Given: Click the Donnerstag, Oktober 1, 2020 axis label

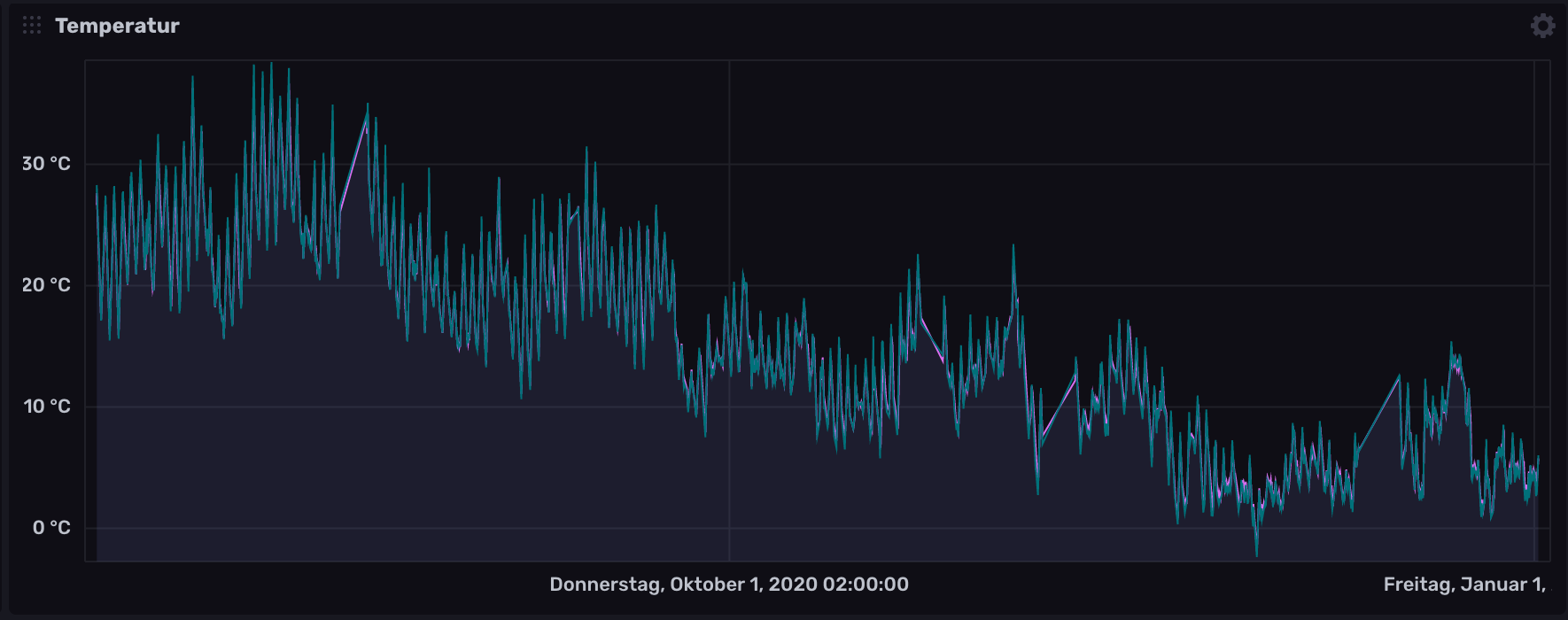Looking at the screenshot, I should click(x=728, y=585).
